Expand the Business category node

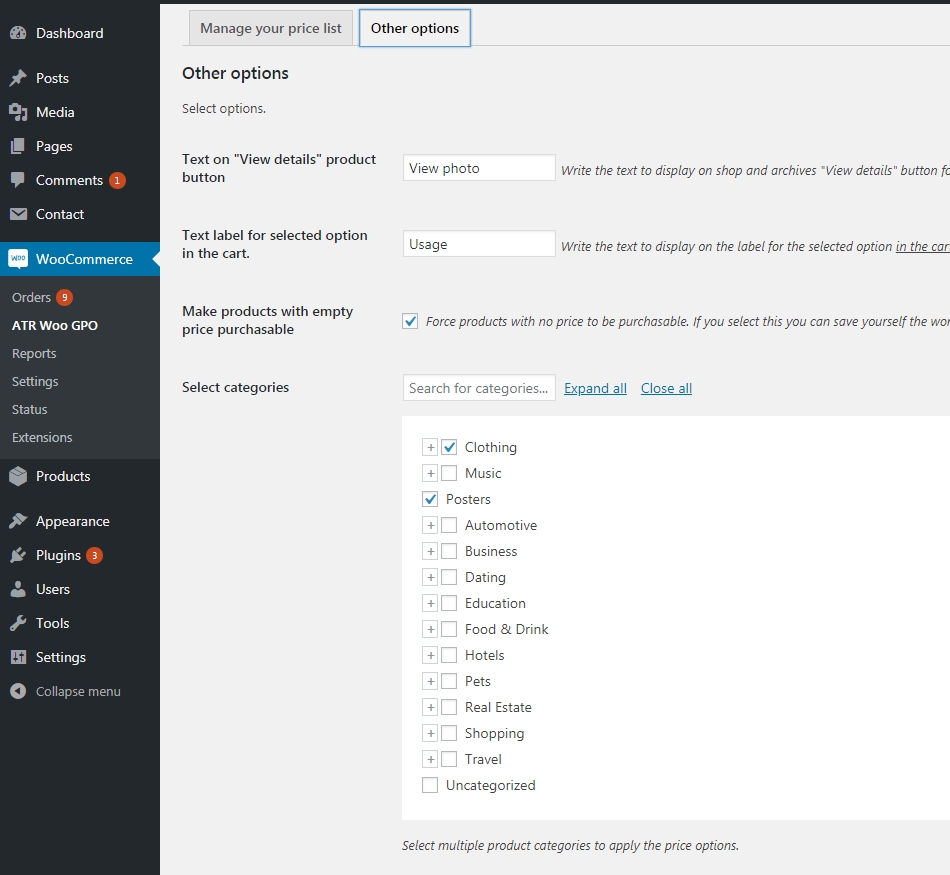[430, 551]
